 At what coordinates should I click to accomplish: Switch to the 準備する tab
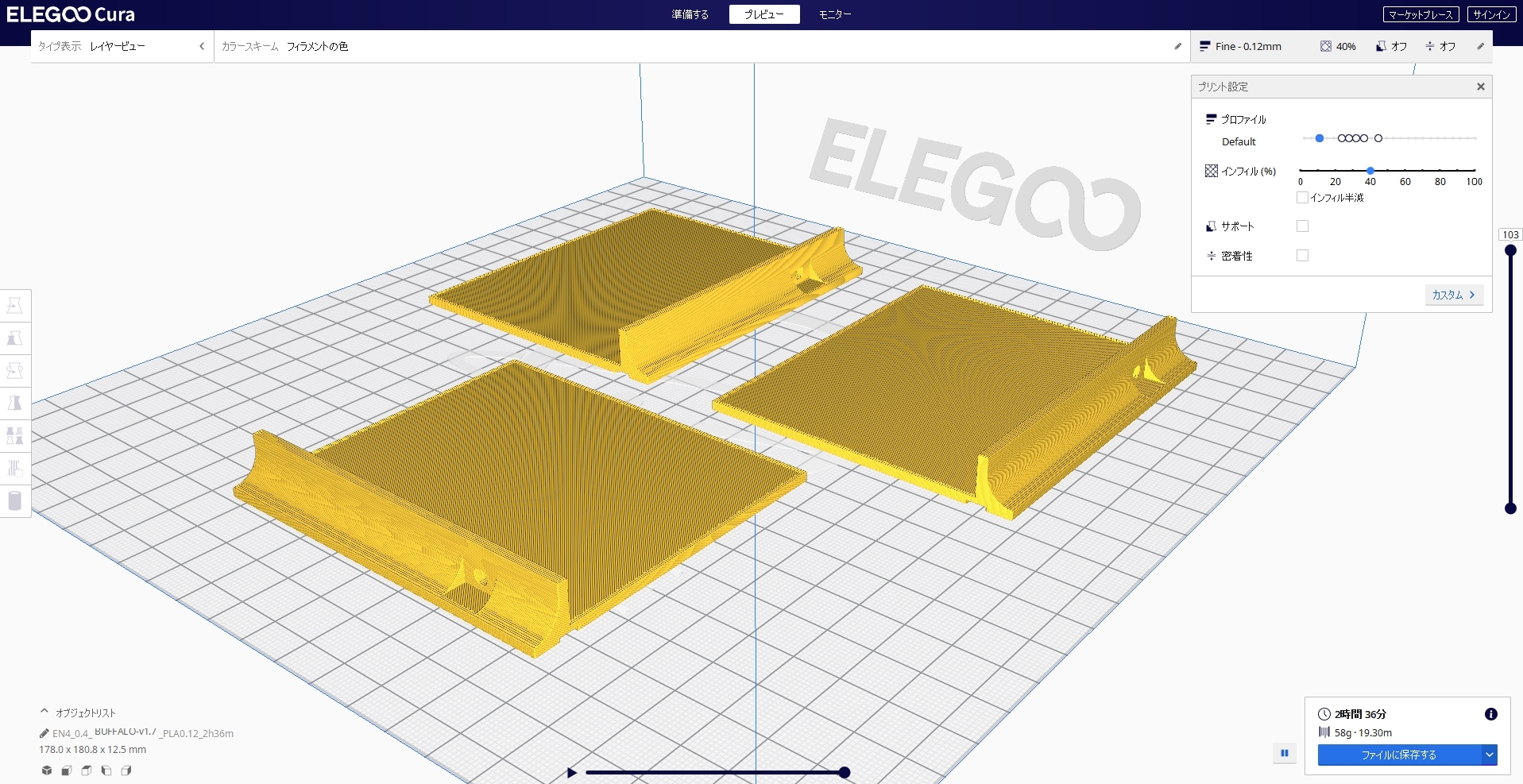[690, 14]
